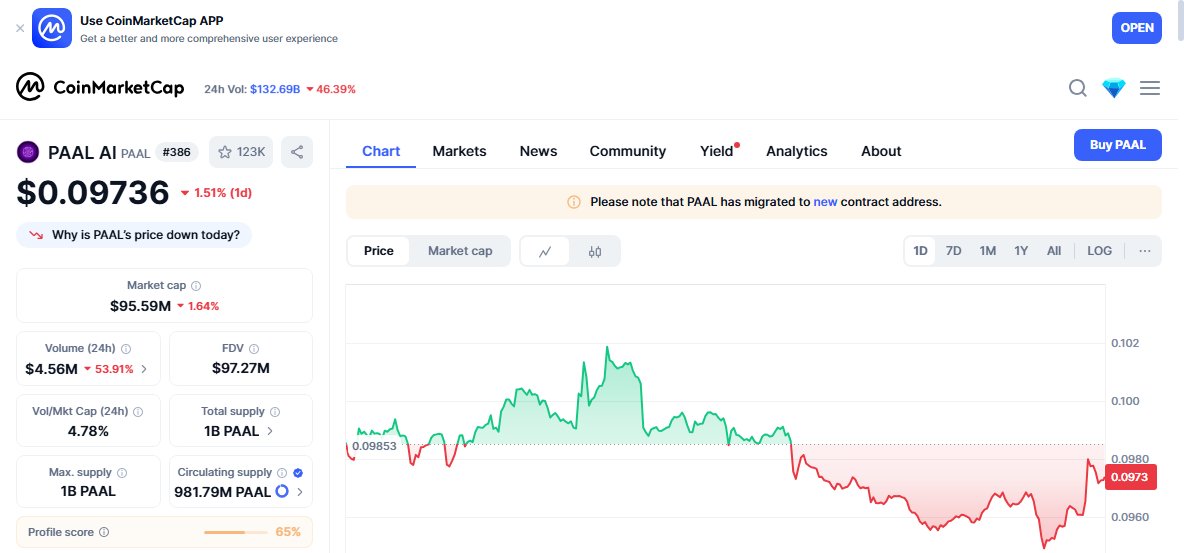Follow the 'new' contract address link
1184x553 pixels.
tap(825, 202)
